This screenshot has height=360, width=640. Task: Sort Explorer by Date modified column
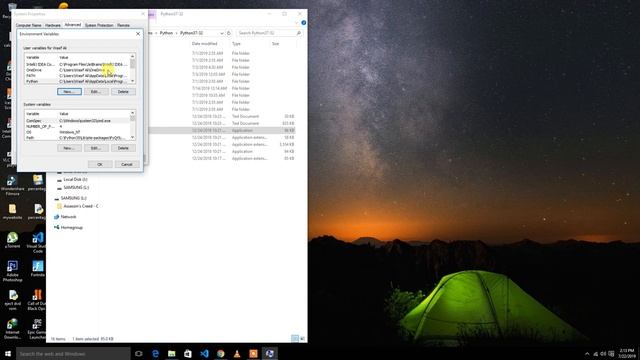click(x=204, y=44)
